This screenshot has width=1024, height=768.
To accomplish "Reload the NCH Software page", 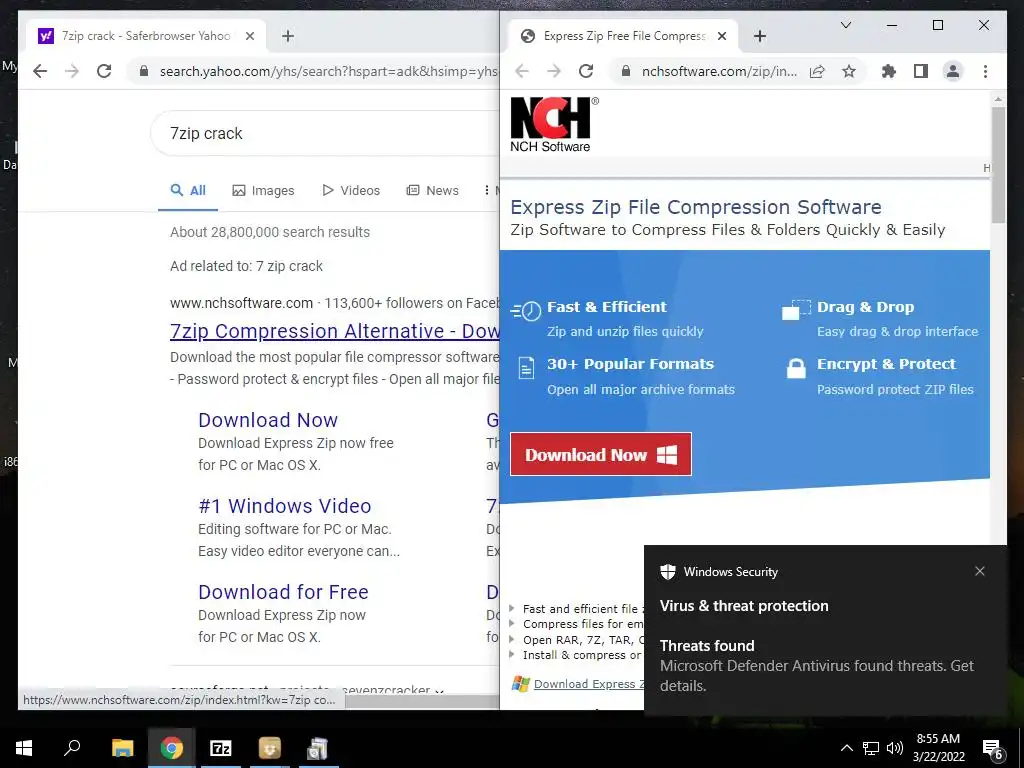I will pos(586,71).
